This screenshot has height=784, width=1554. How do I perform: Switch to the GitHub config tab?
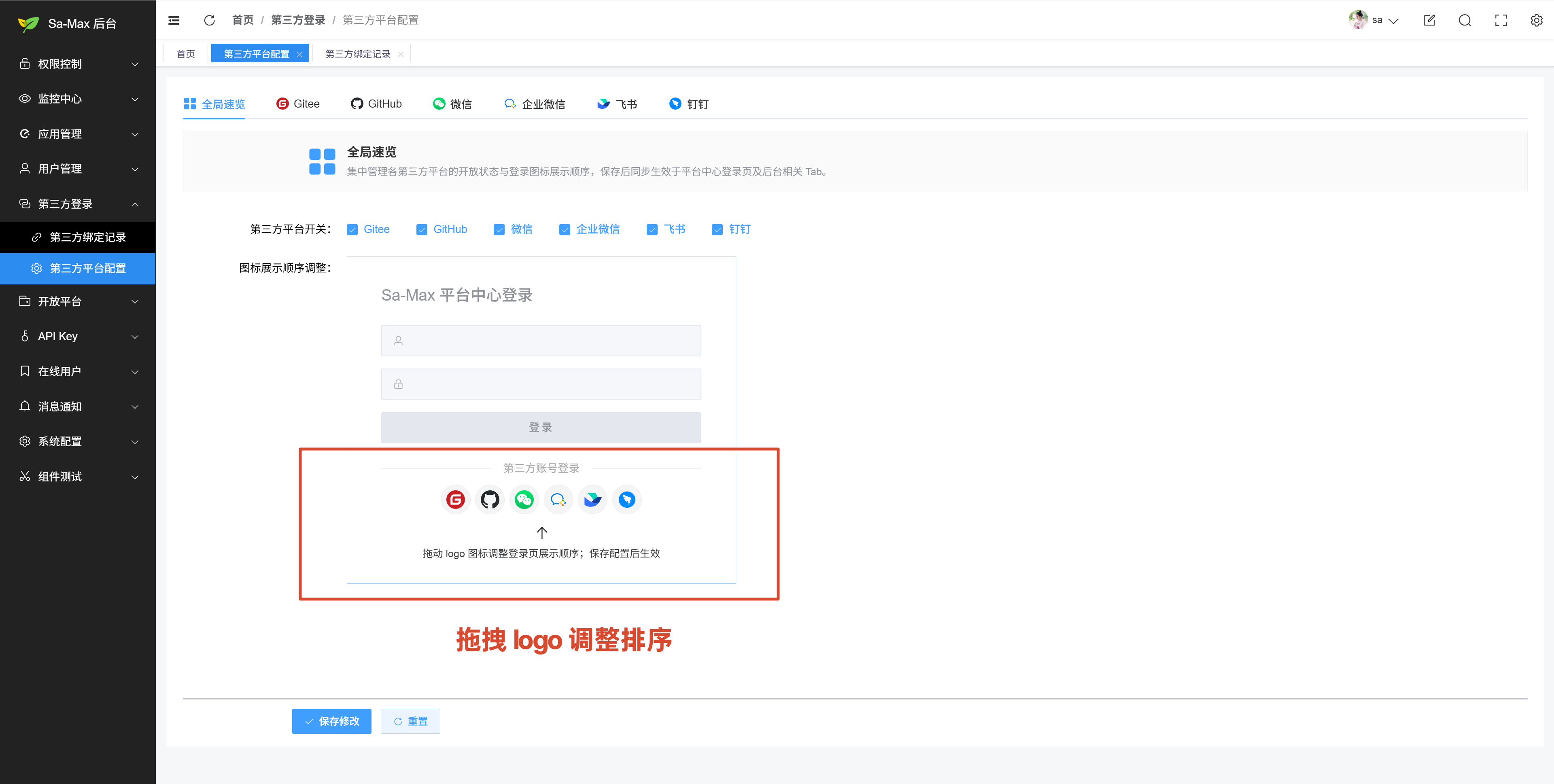tap(376, 104)
